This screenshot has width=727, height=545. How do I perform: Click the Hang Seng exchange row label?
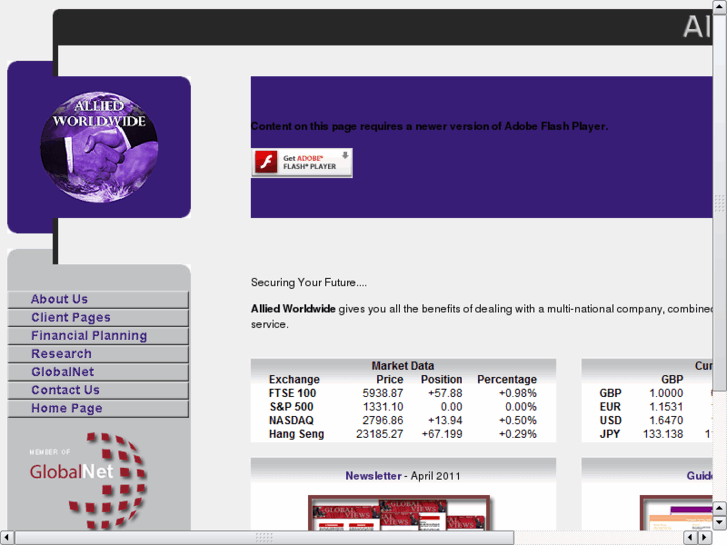tap(296, 434)
